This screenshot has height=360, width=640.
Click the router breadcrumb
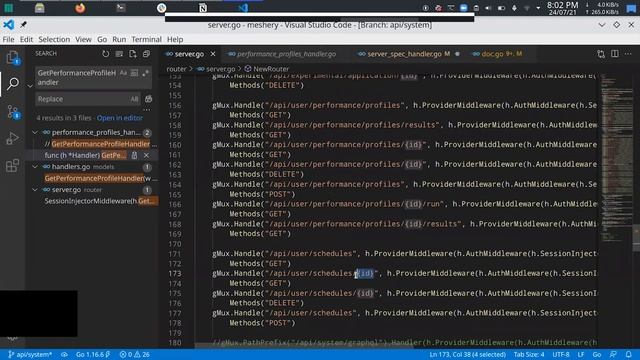[176, 69]
